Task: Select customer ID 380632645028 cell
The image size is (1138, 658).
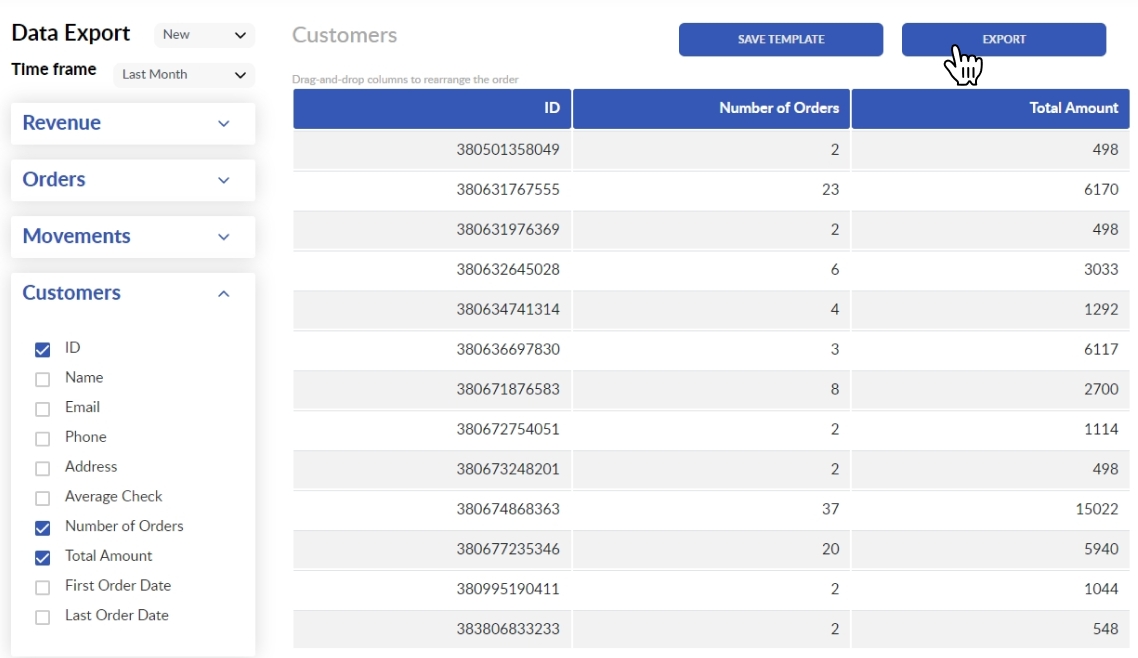Action: tap(432, 270)
